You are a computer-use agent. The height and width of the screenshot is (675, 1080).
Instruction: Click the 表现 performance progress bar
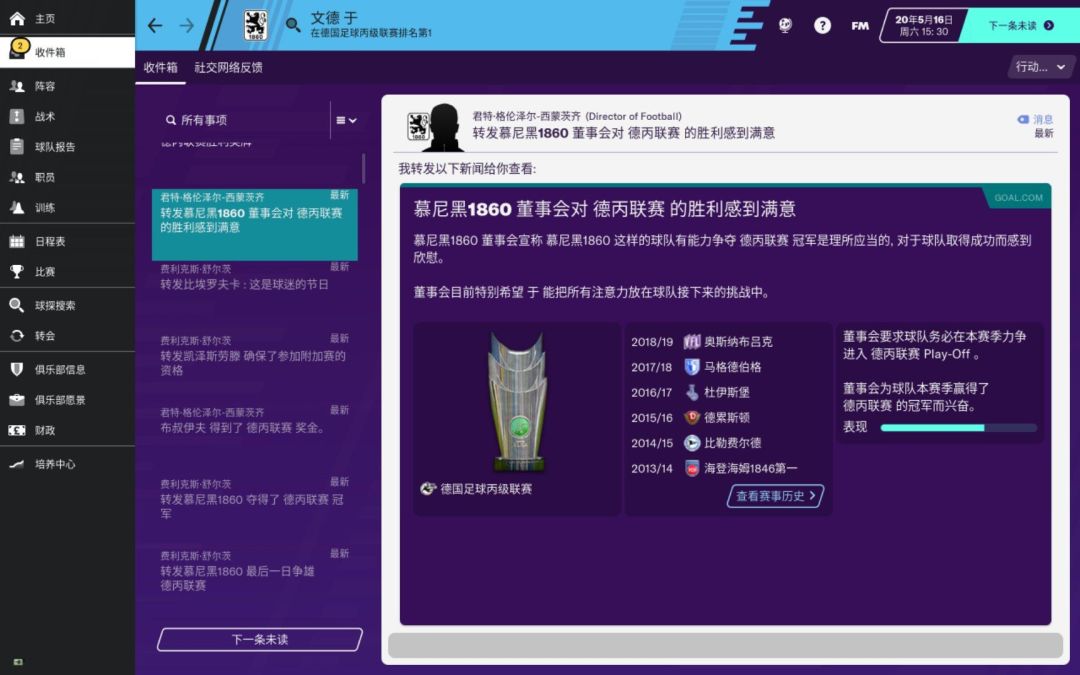click(959, 428)
